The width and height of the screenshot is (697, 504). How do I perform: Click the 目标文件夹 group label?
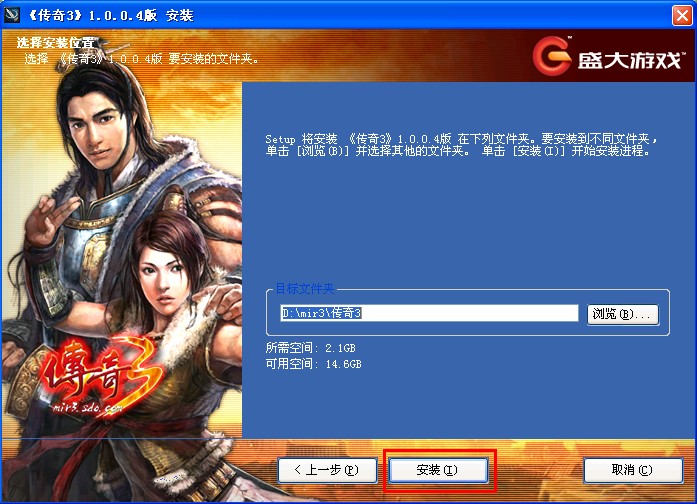(x=304, y=289)
